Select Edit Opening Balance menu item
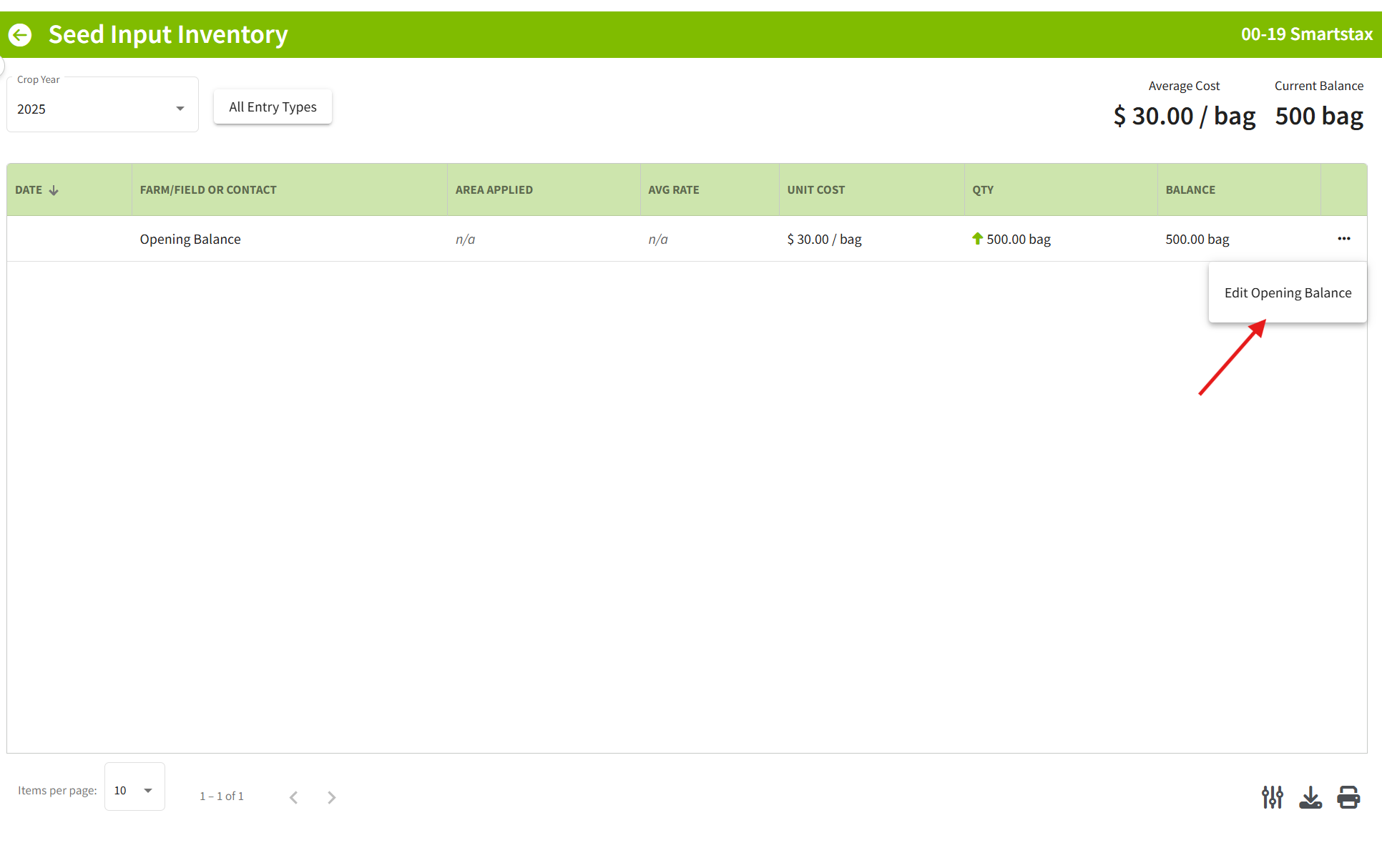1382x868 pixels. pos(1288,293)
